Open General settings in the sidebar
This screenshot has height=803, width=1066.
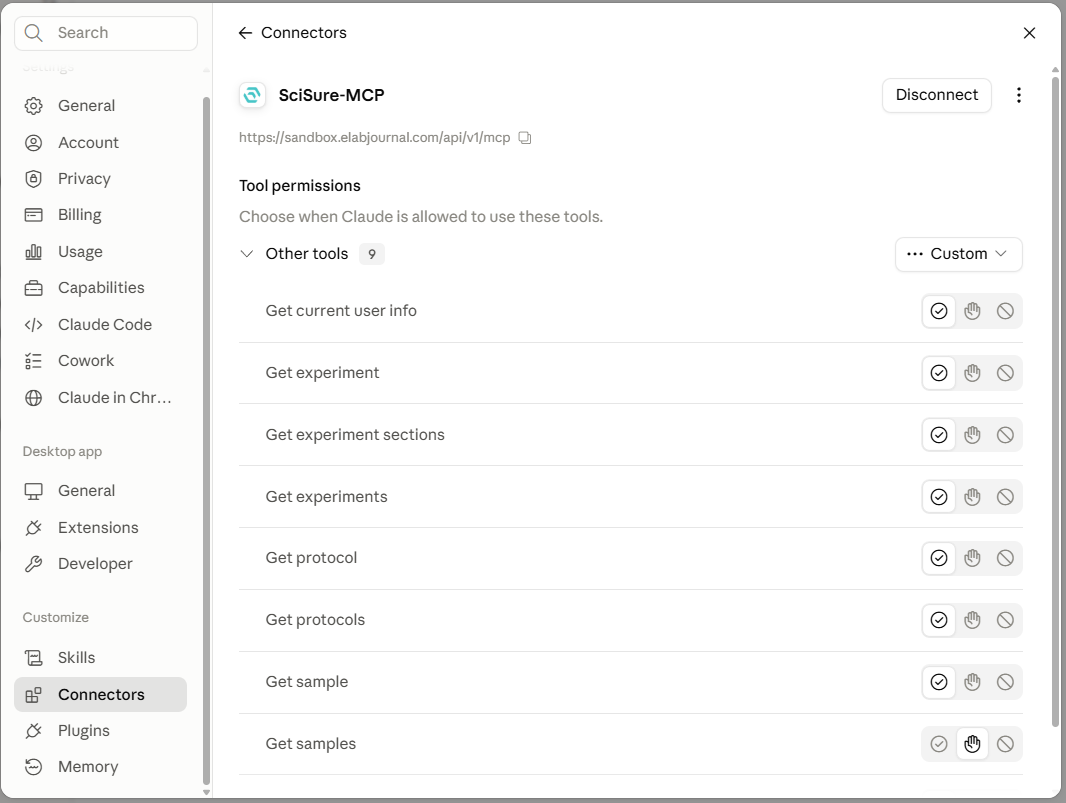pyautogui.click(x=101, y=106)
